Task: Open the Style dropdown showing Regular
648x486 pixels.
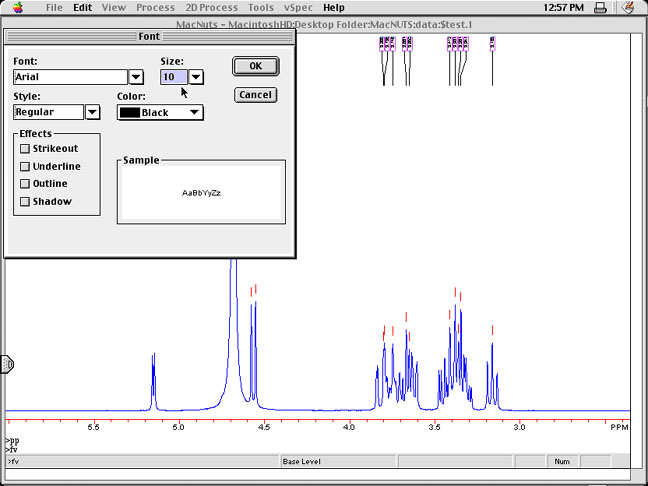Action: click(92, 113)
